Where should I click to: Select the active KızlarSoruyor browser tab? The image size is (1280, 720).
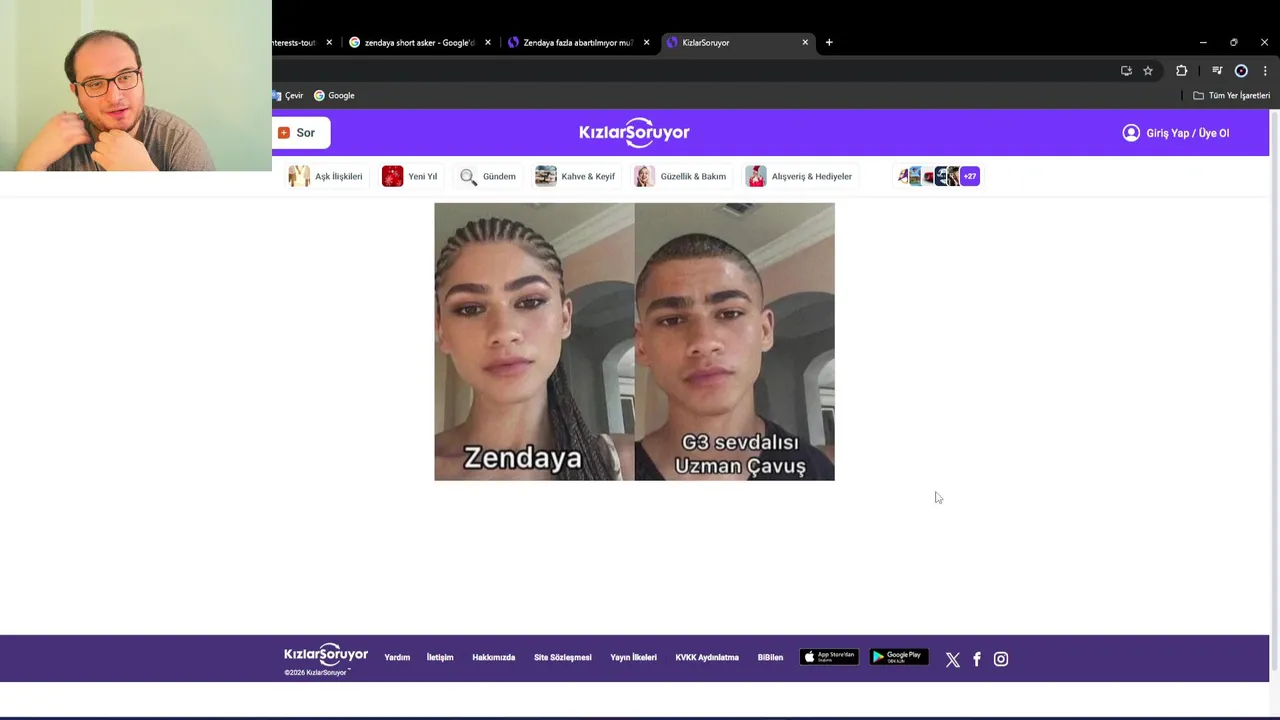point(736,43)
